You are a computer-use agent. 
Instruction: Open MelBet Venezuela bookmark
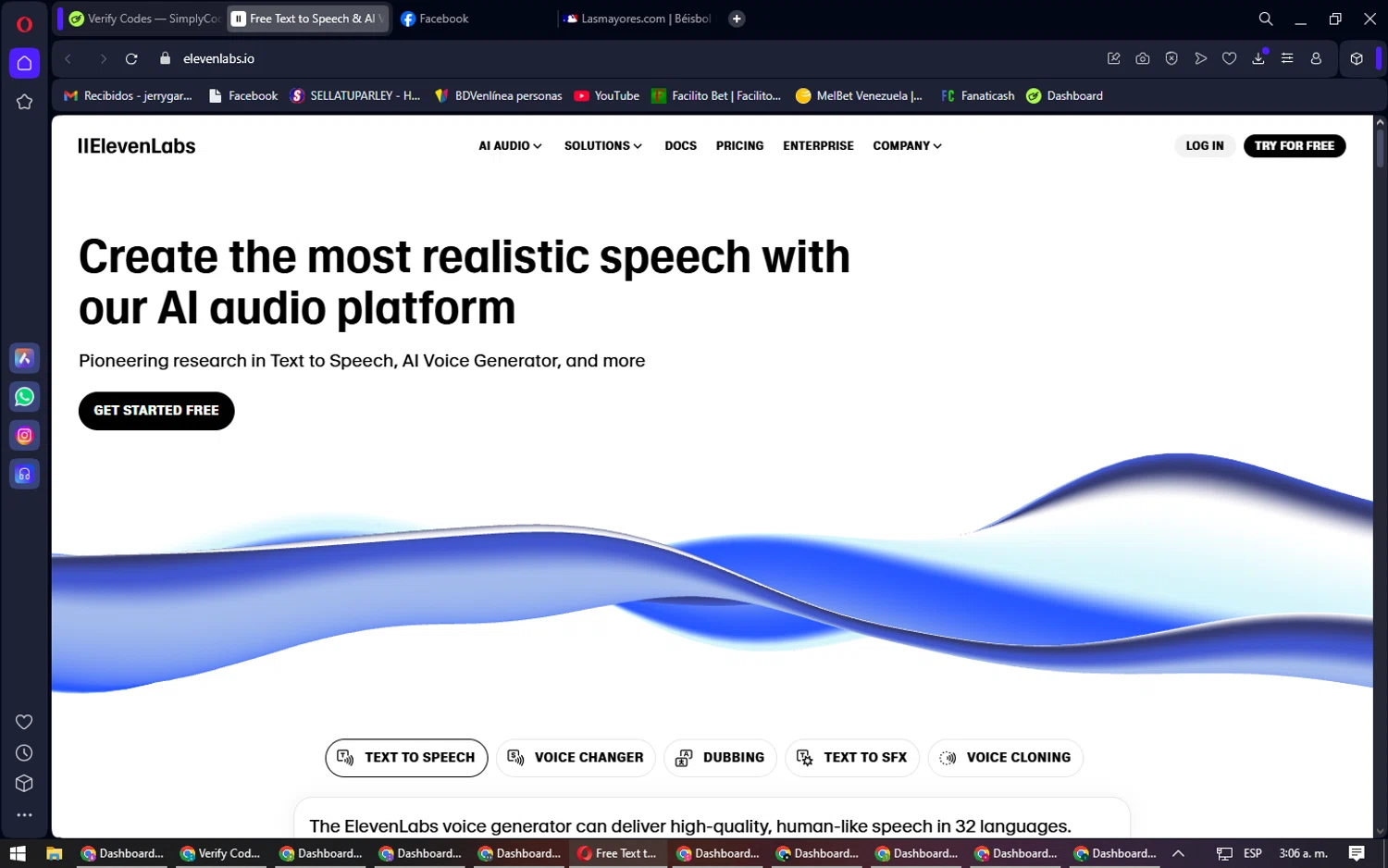click(860, 95)
